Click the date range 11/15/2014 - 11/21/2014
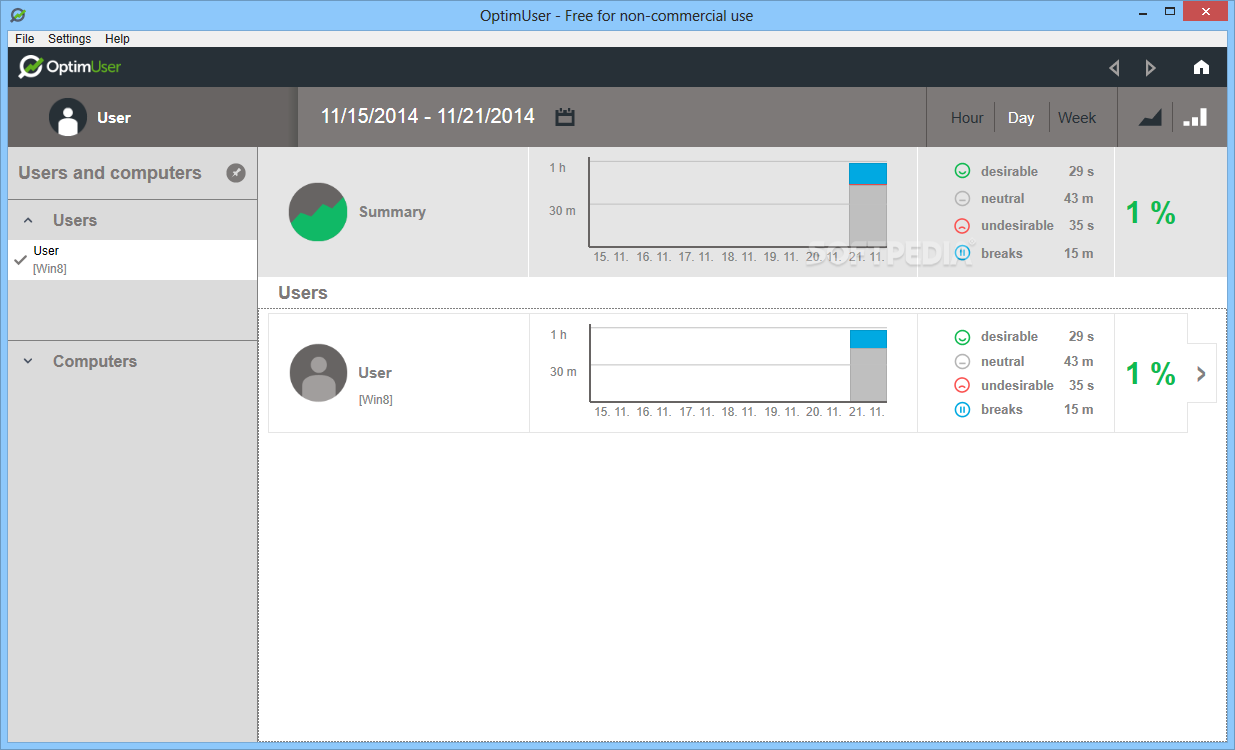This screenshot has height=750, width=1235. pos(428,116)
